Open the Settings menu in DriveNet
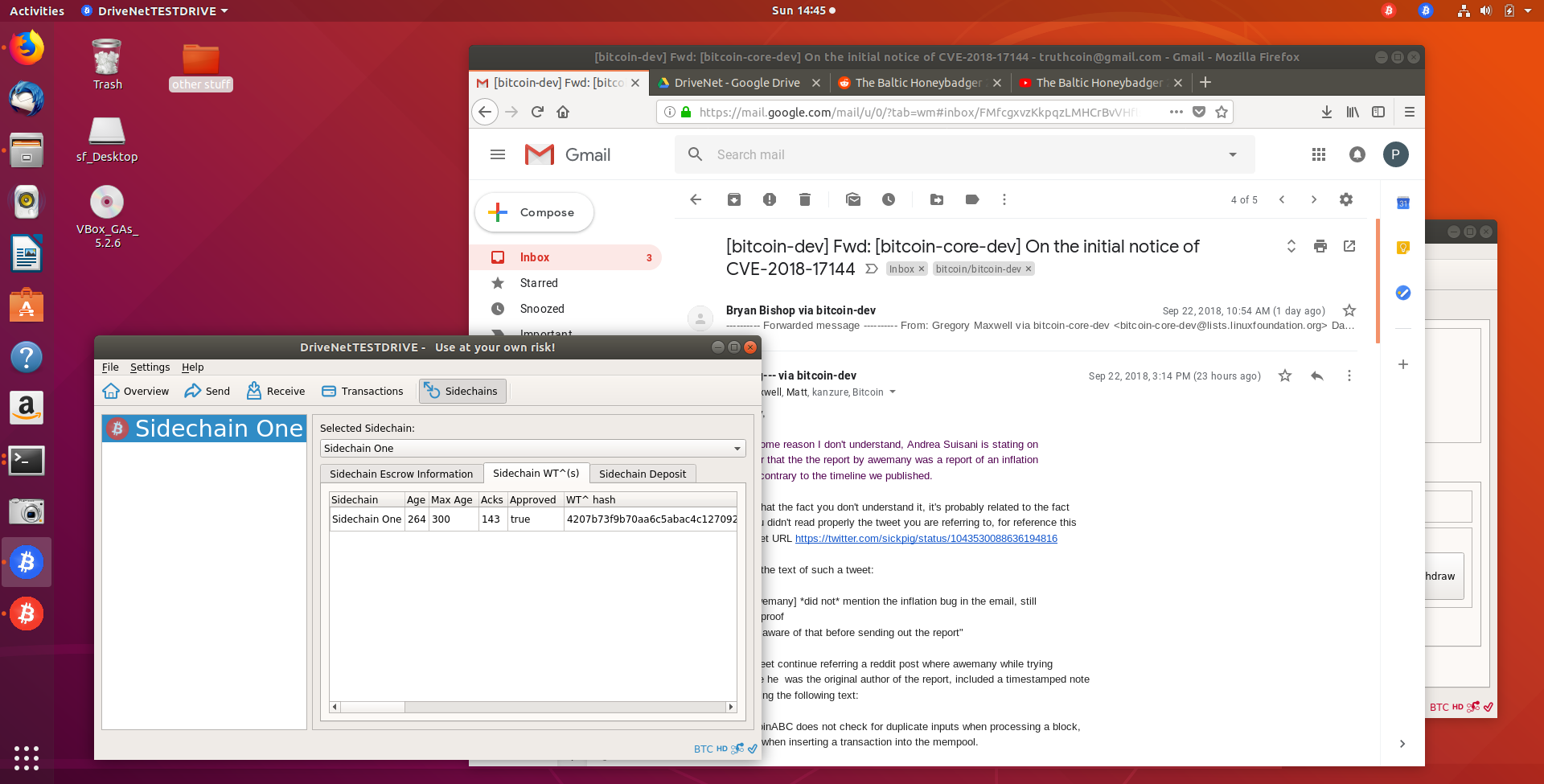Viewport: 1544px width, 784px height. [150, 367]
